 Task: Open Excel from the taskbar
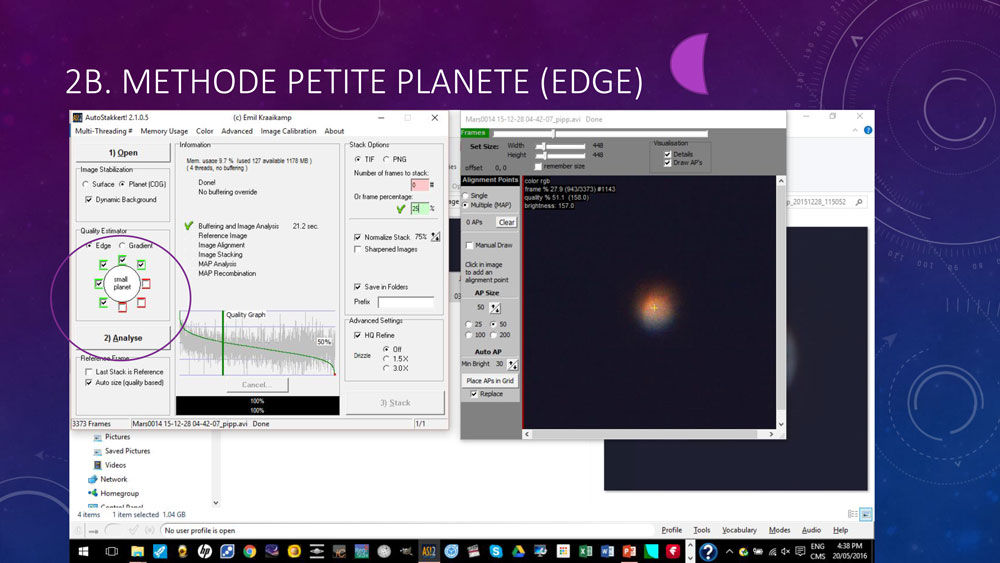coord(585,552)
